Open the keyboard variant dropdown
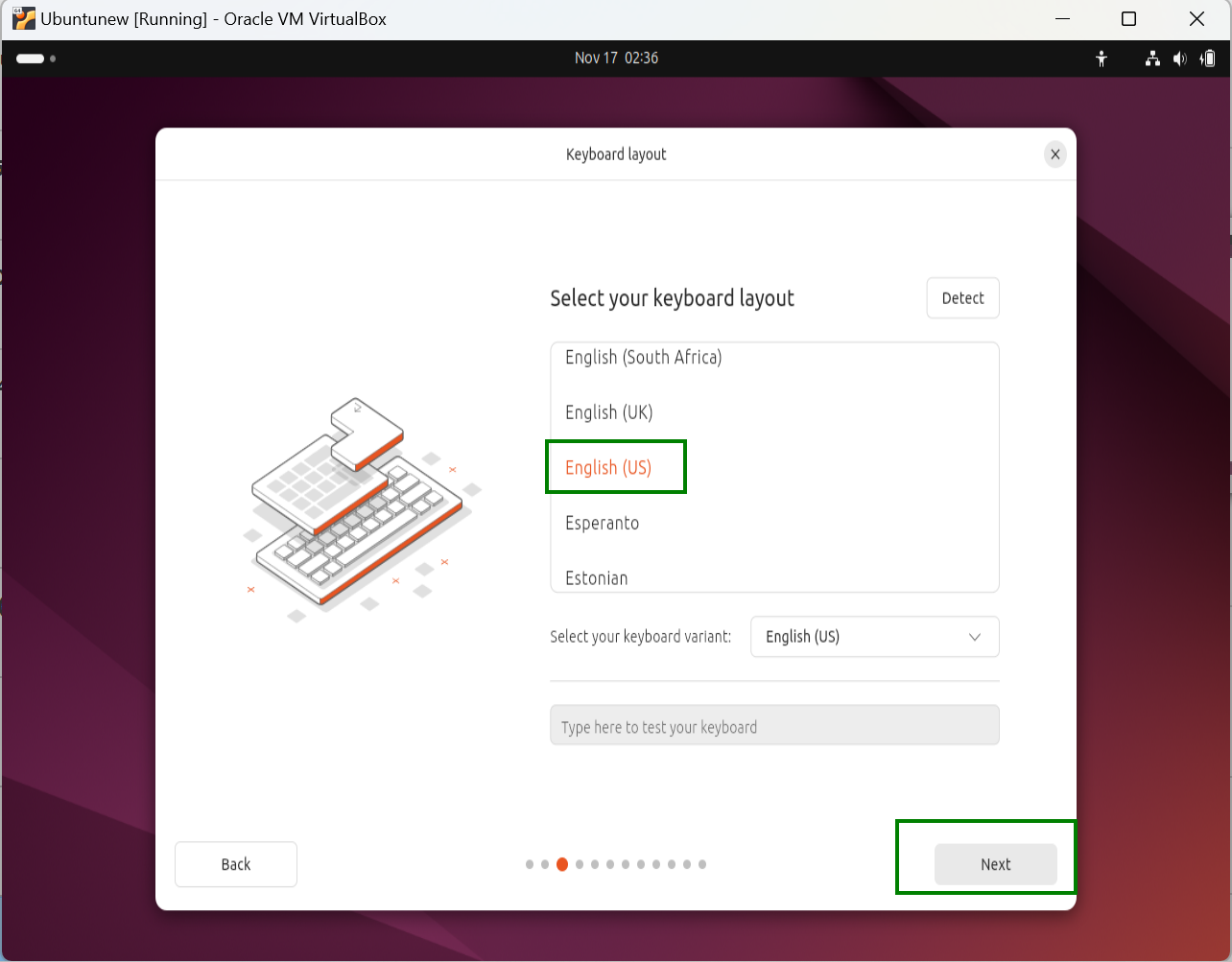This screenshot has width=1232, height=962. pos(874,637)
